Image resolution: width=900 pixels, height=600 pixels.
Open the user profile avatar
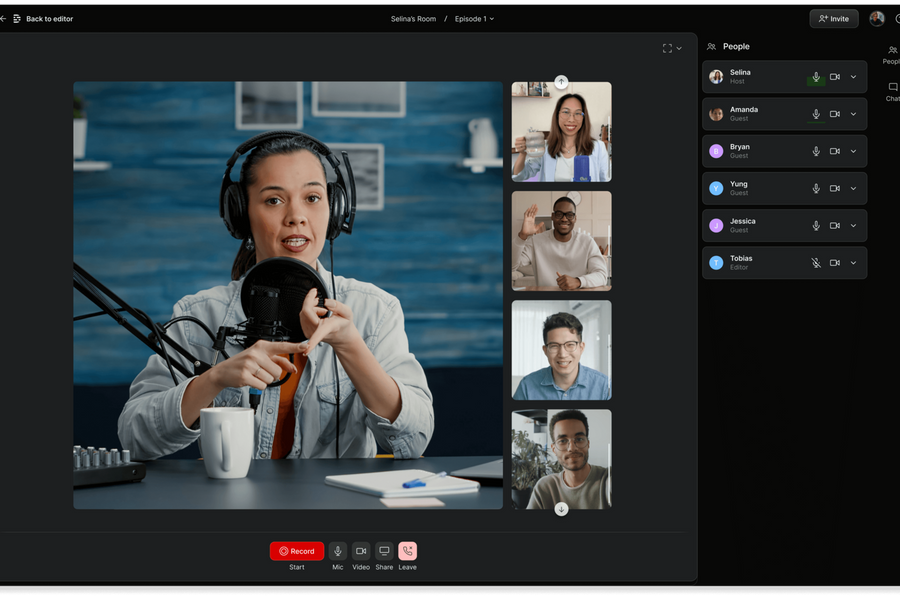coord(876,19)
